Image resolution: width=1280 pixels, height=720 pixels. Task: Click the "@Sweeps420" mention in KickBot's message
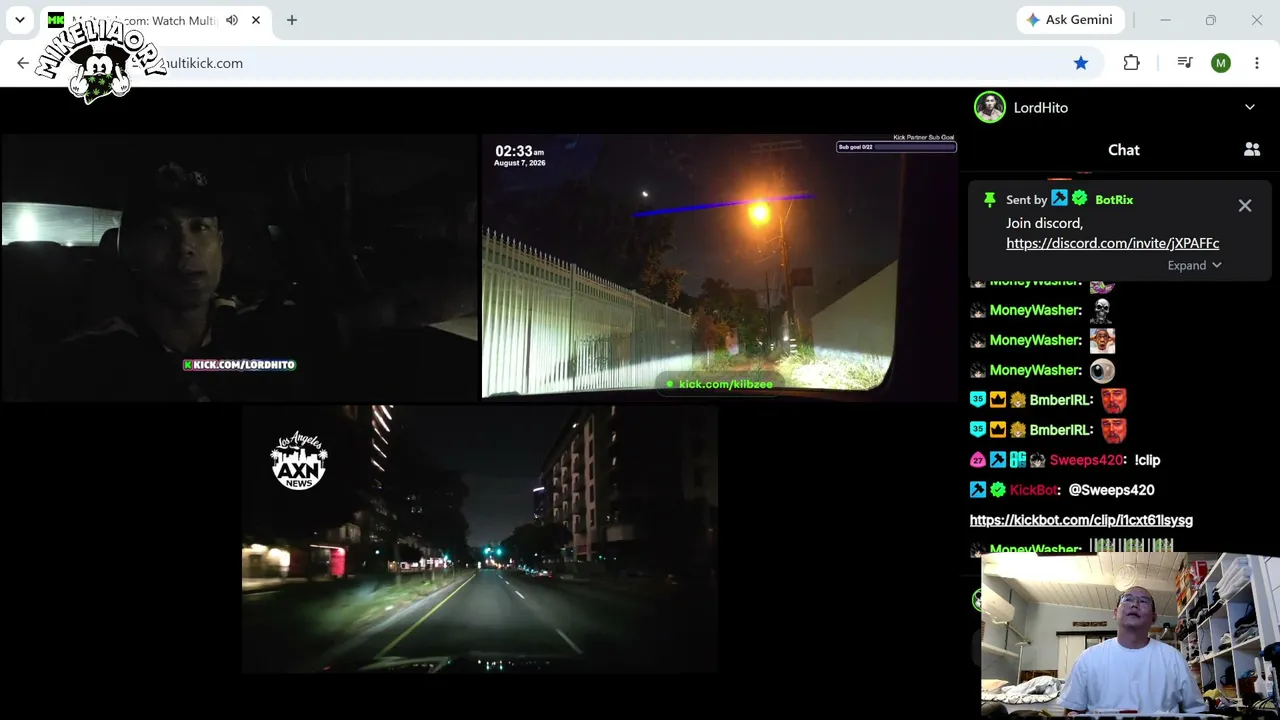(1111, 490)
